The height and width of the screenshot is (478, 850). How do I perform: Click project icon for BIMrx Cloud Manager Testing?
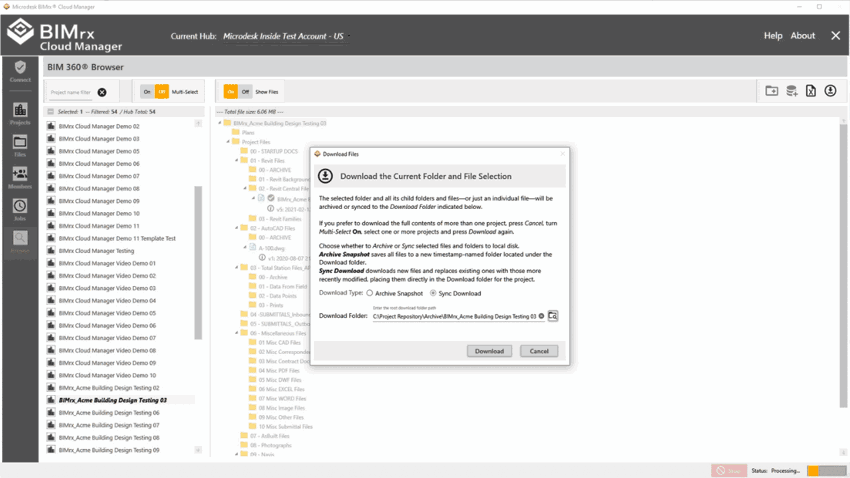[51, 250]
